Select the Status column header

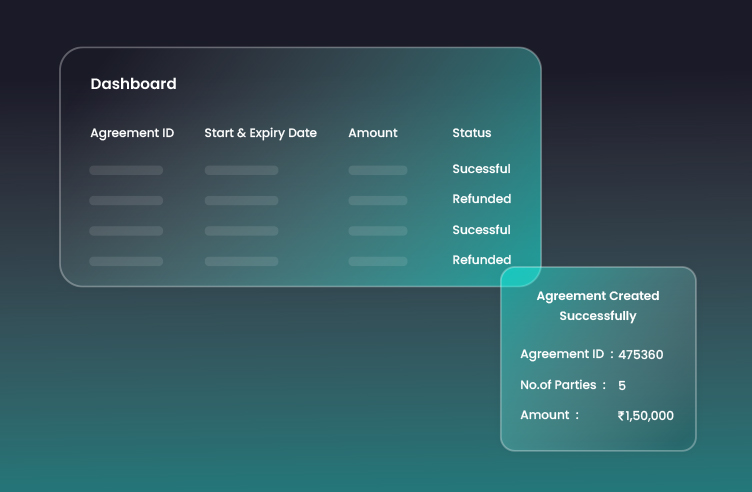point(471,133)
